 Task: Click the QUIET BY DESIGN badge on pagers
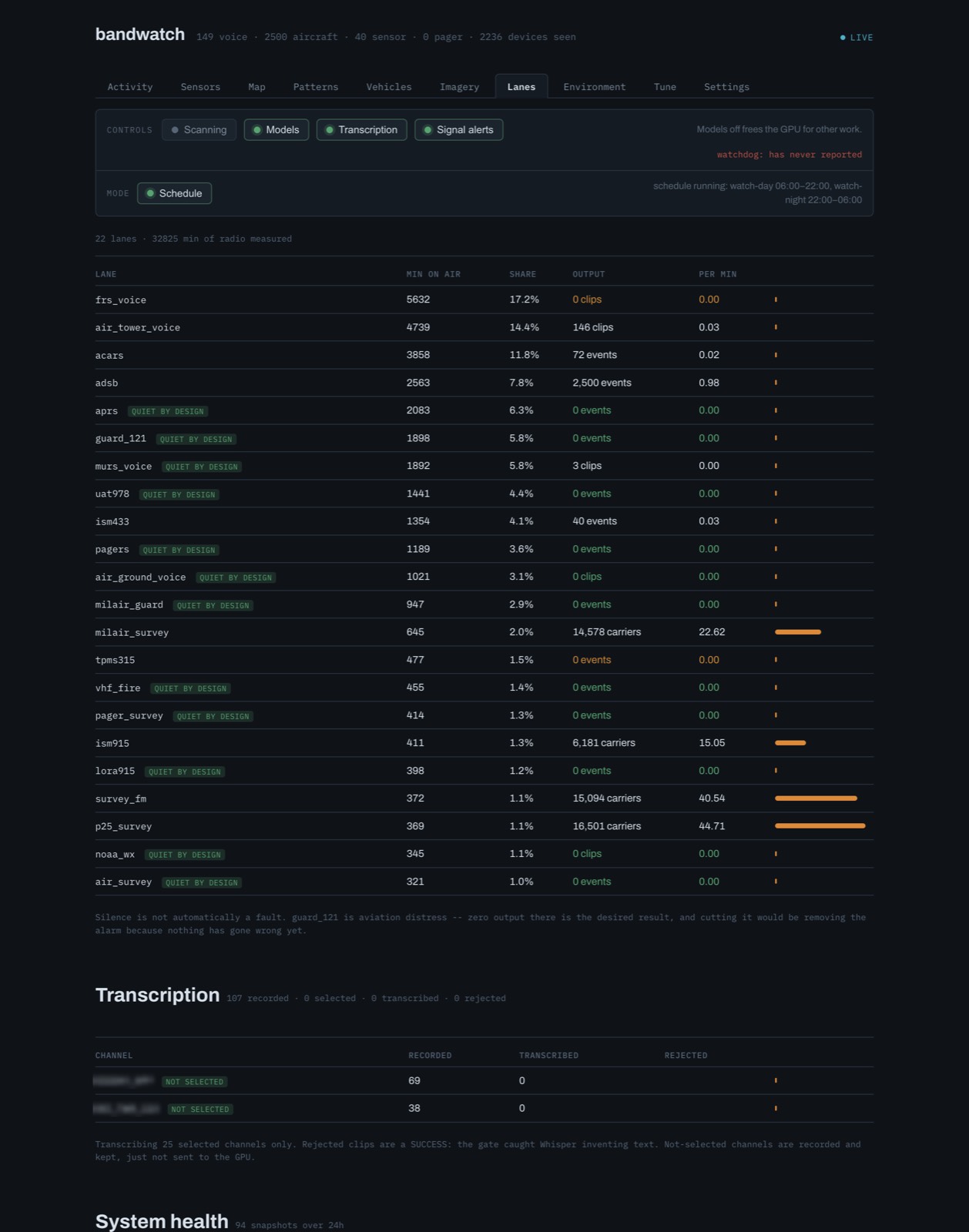(179, 550)
